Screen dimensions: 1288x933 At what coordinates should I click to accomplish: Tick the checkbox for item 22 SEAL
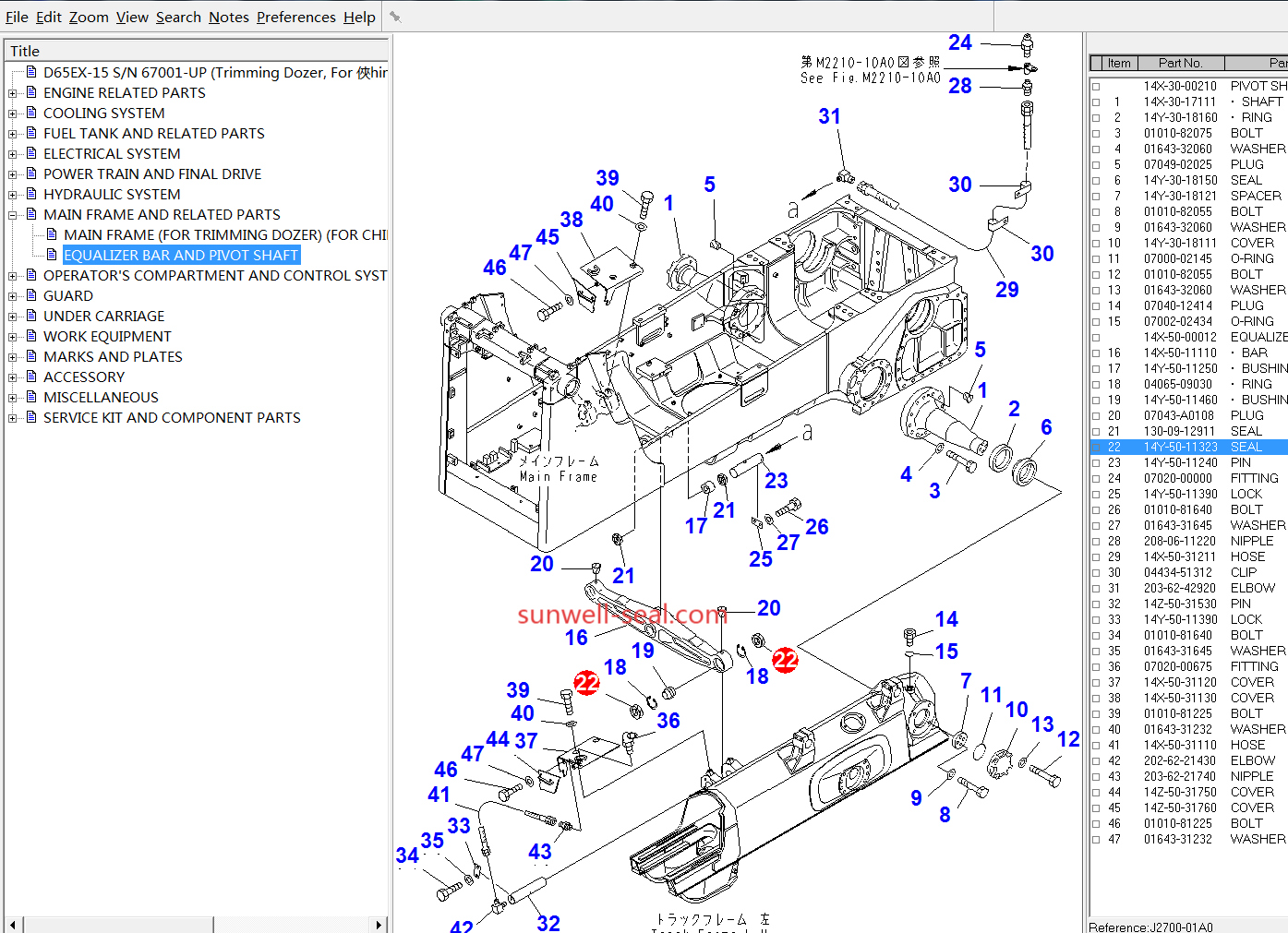click(x=1096, y=448)
